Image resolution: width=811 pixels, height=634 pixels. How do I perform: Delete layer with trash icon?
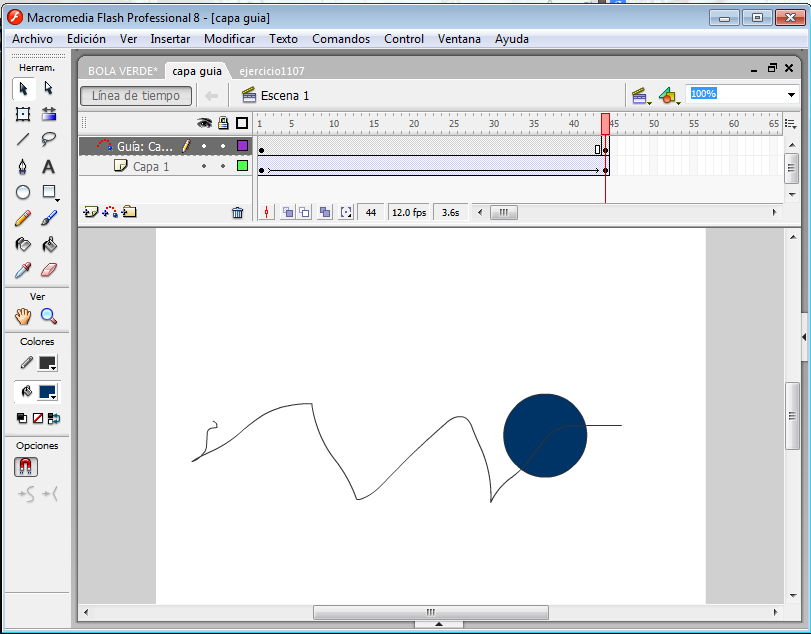(237, 212)
